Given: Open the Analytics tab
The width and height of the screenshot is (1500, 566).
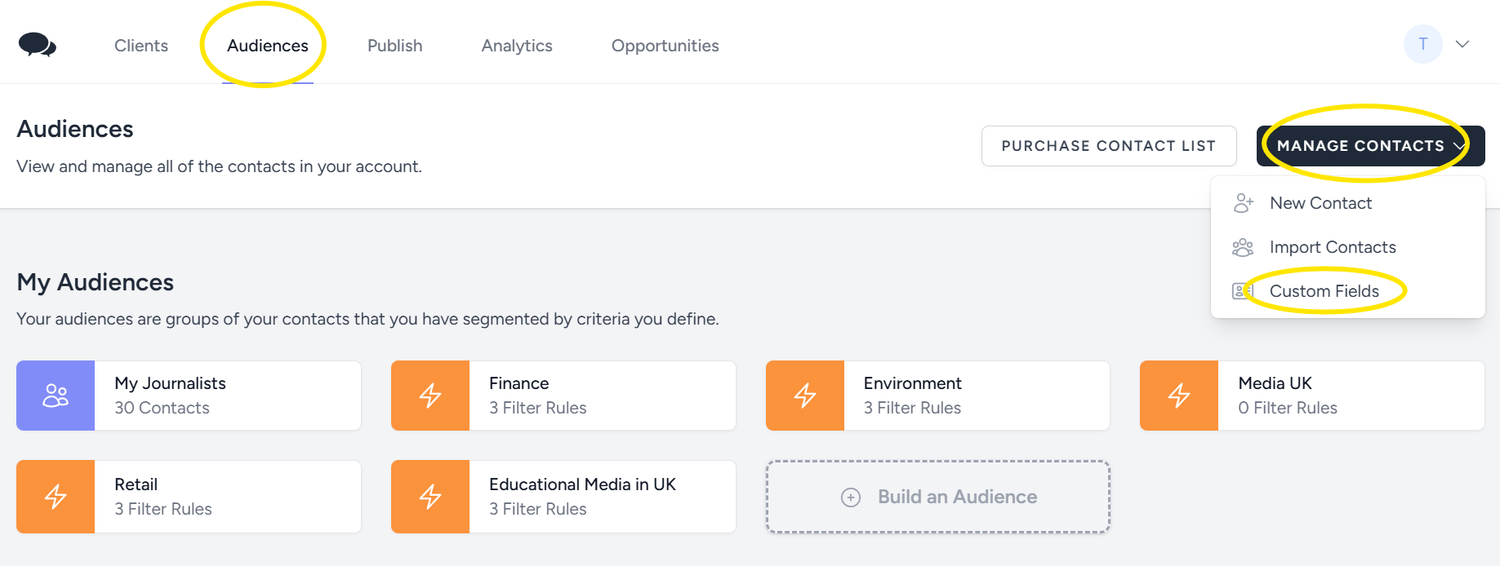Looking at the screenshot, I should (x=517, y=46).
